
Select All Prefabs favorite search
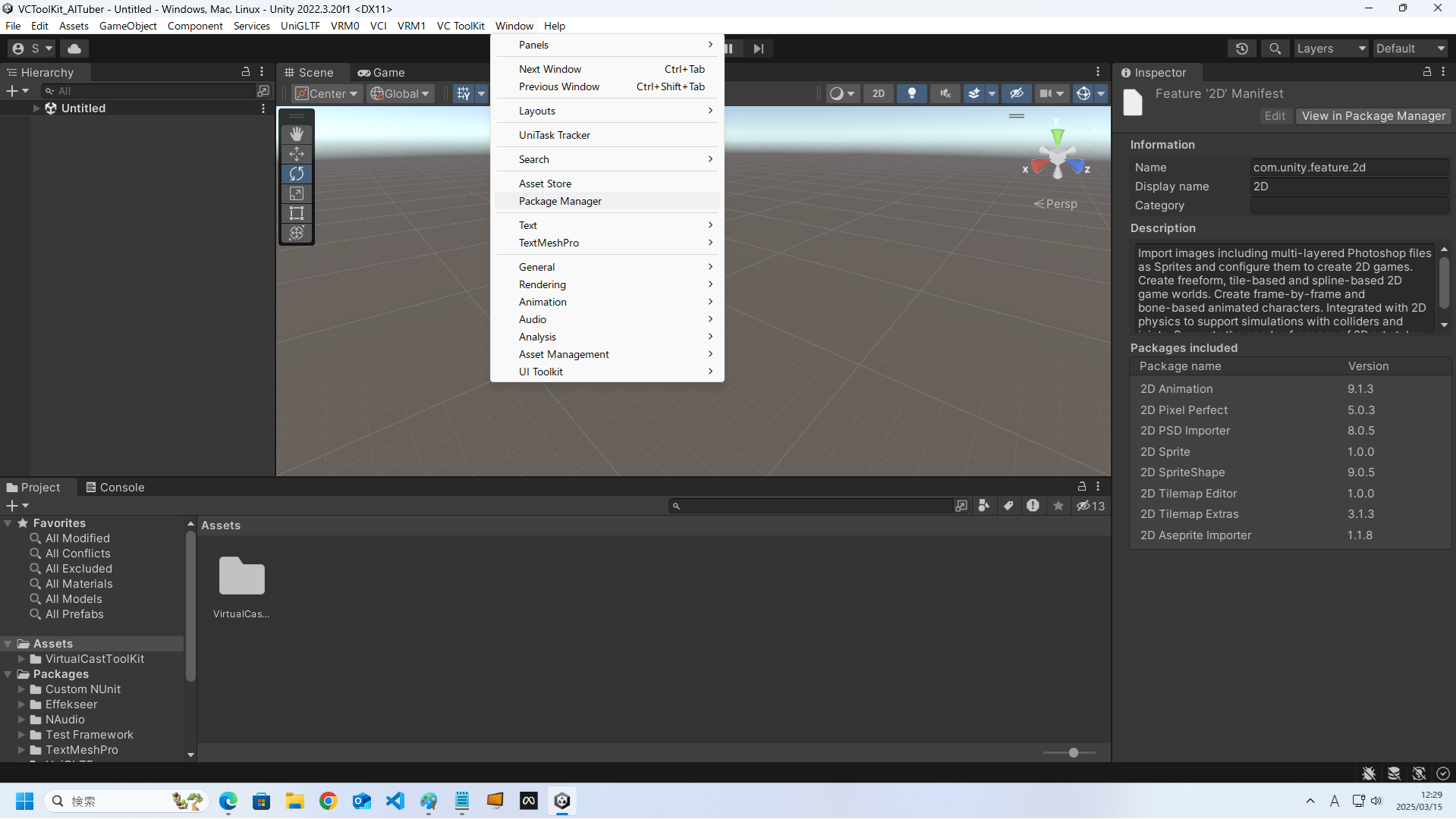click(74, 614)
